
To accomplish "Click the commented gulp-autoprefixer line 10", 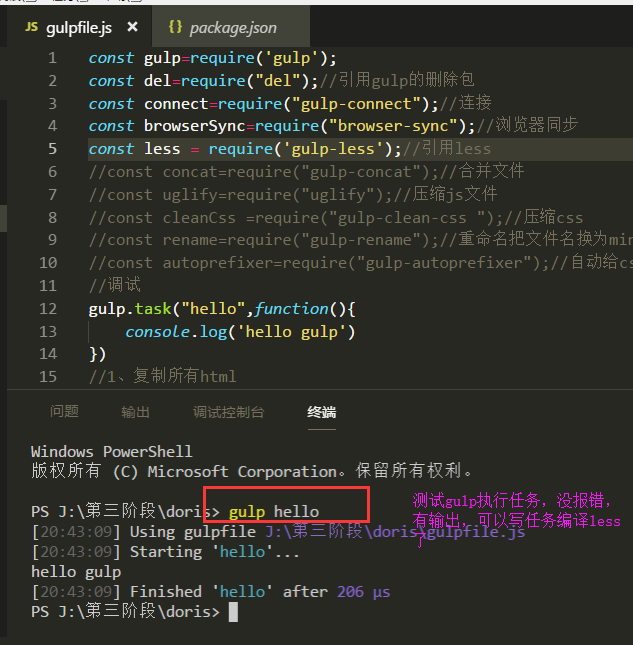I will 361,262.
